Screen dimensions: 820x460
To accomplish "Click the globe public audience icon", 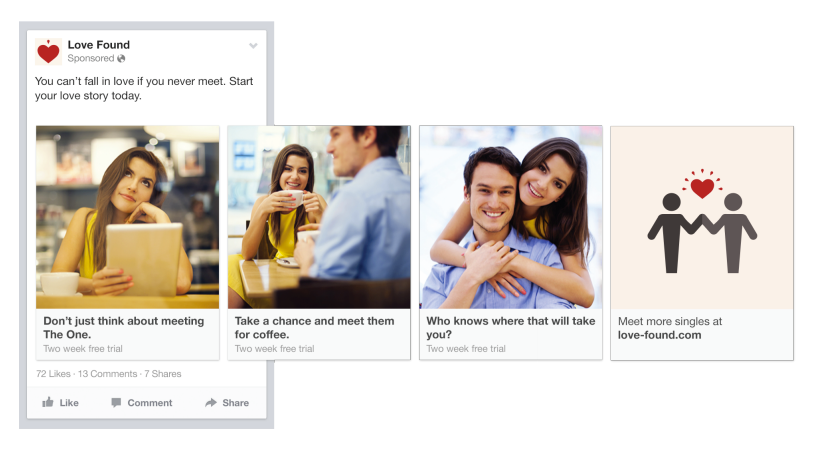I will 121,59.
